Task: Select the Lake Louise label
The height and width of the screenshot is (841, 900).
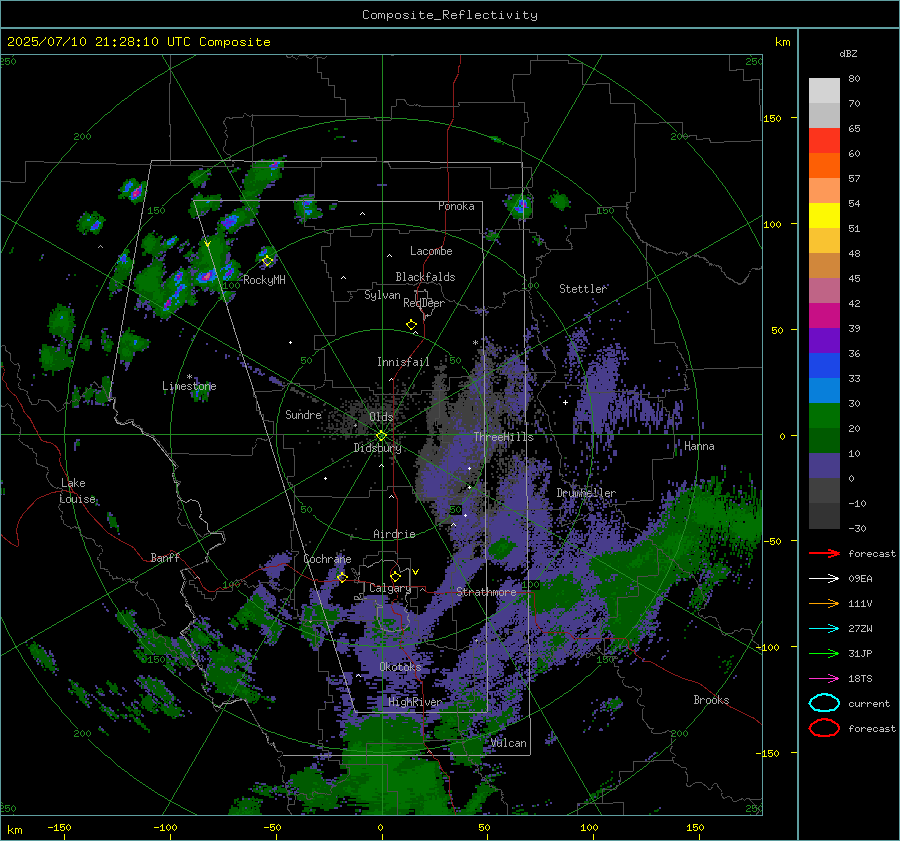Action: (x=77, y=491)
